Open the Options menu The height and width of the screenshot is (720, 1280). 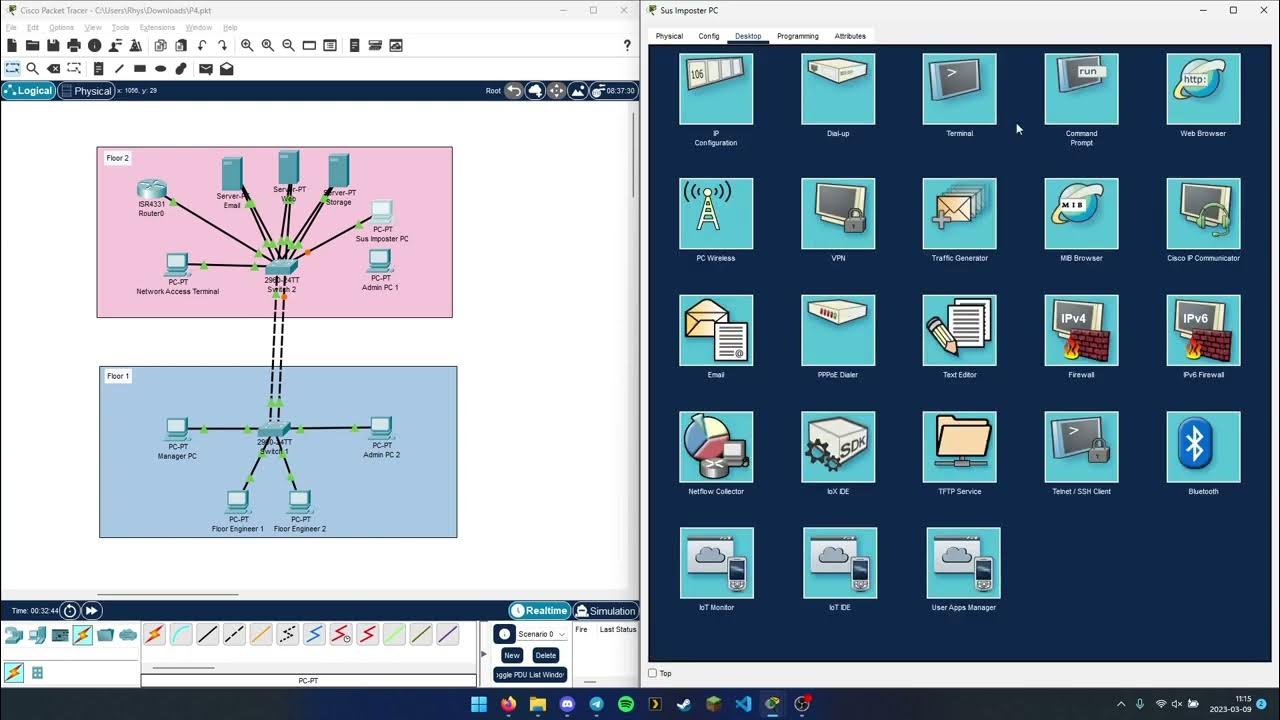coord(61,27)
